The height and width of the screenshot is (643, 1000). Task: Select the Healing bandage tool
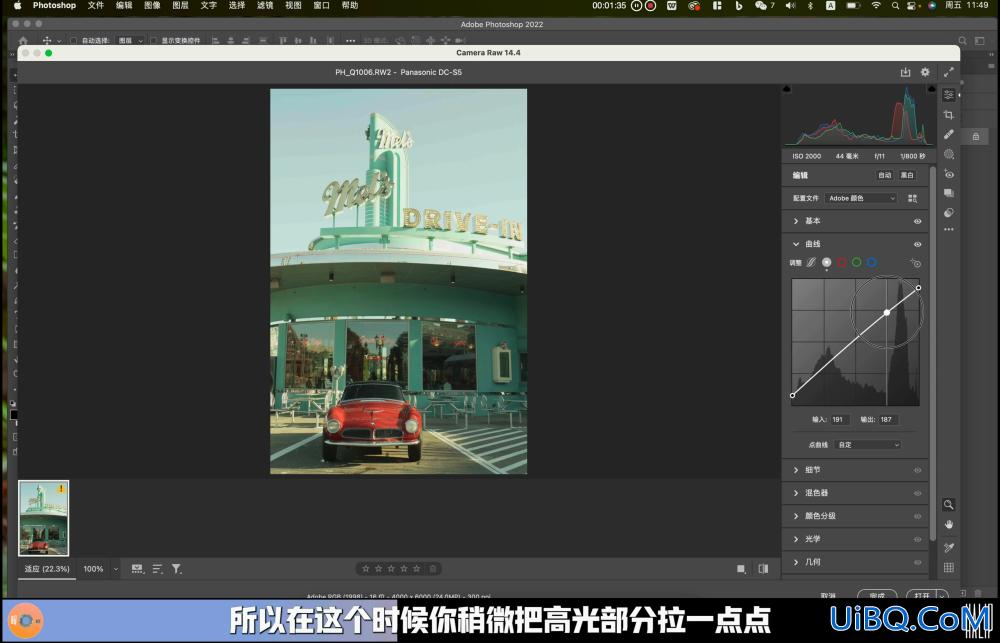coord(949,135)
